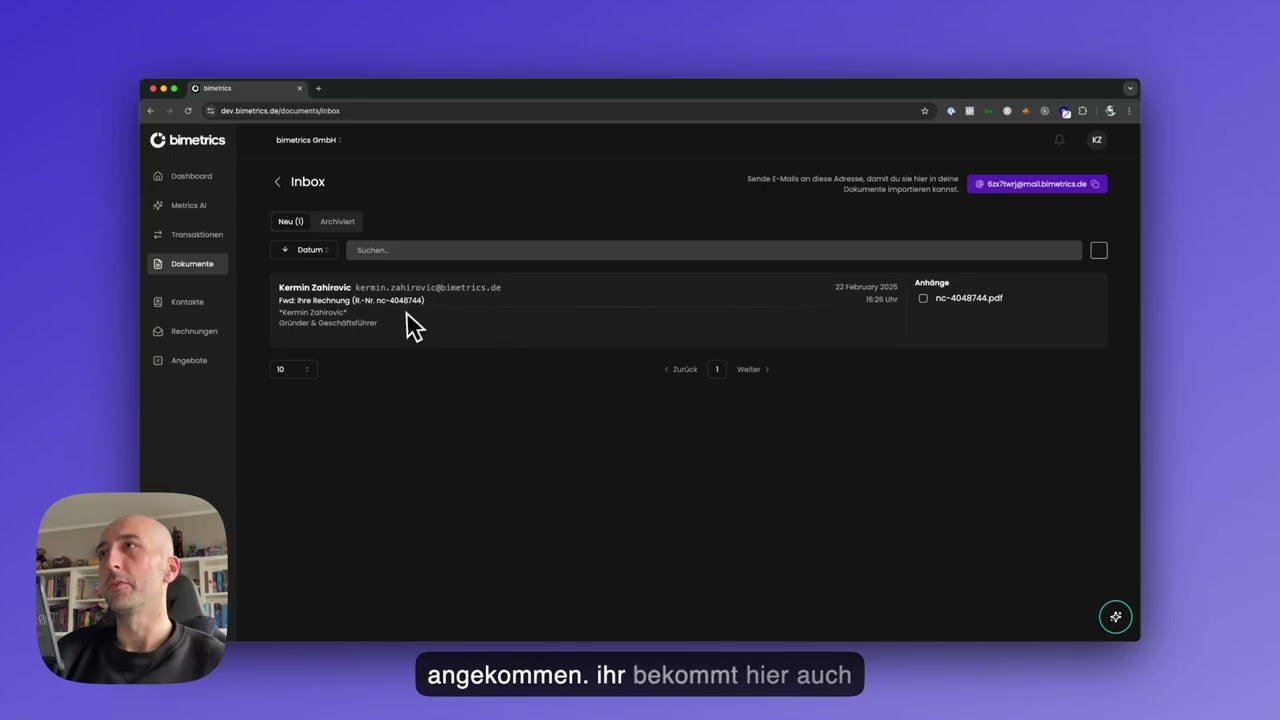
Task: Go back using the Inbox back chevron
Action: pos(277,182)
